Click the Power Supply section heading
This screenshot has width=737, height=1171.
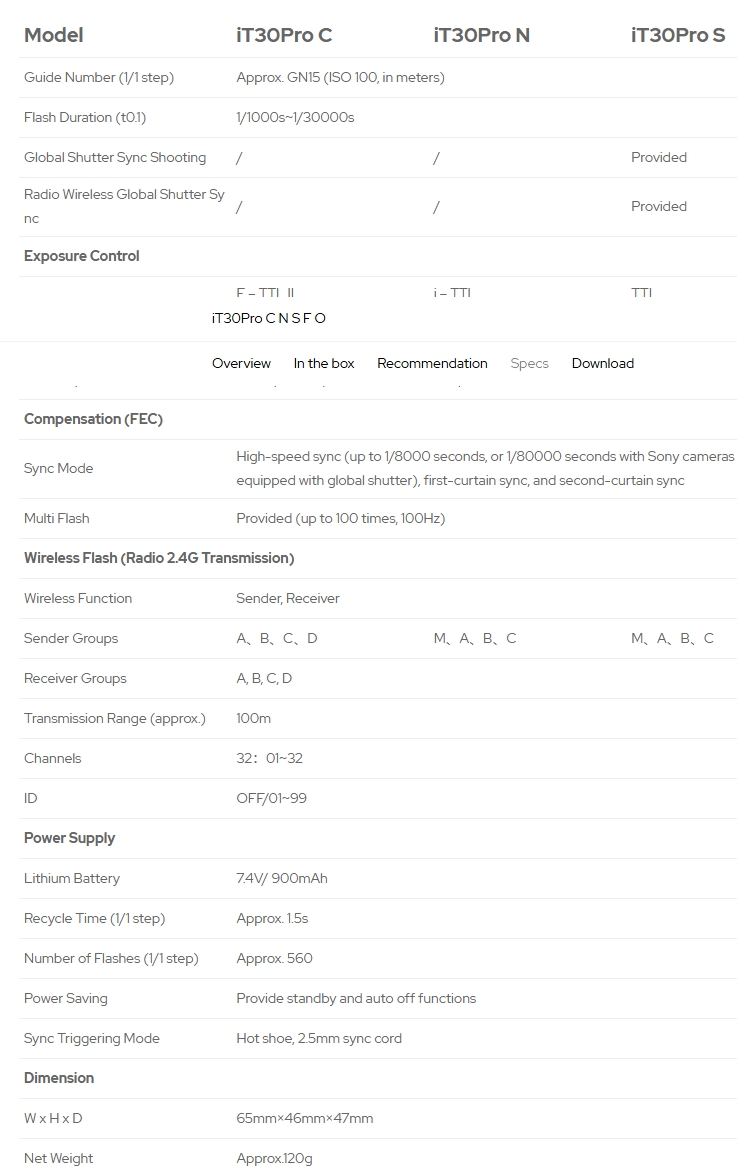pos(70,838)
